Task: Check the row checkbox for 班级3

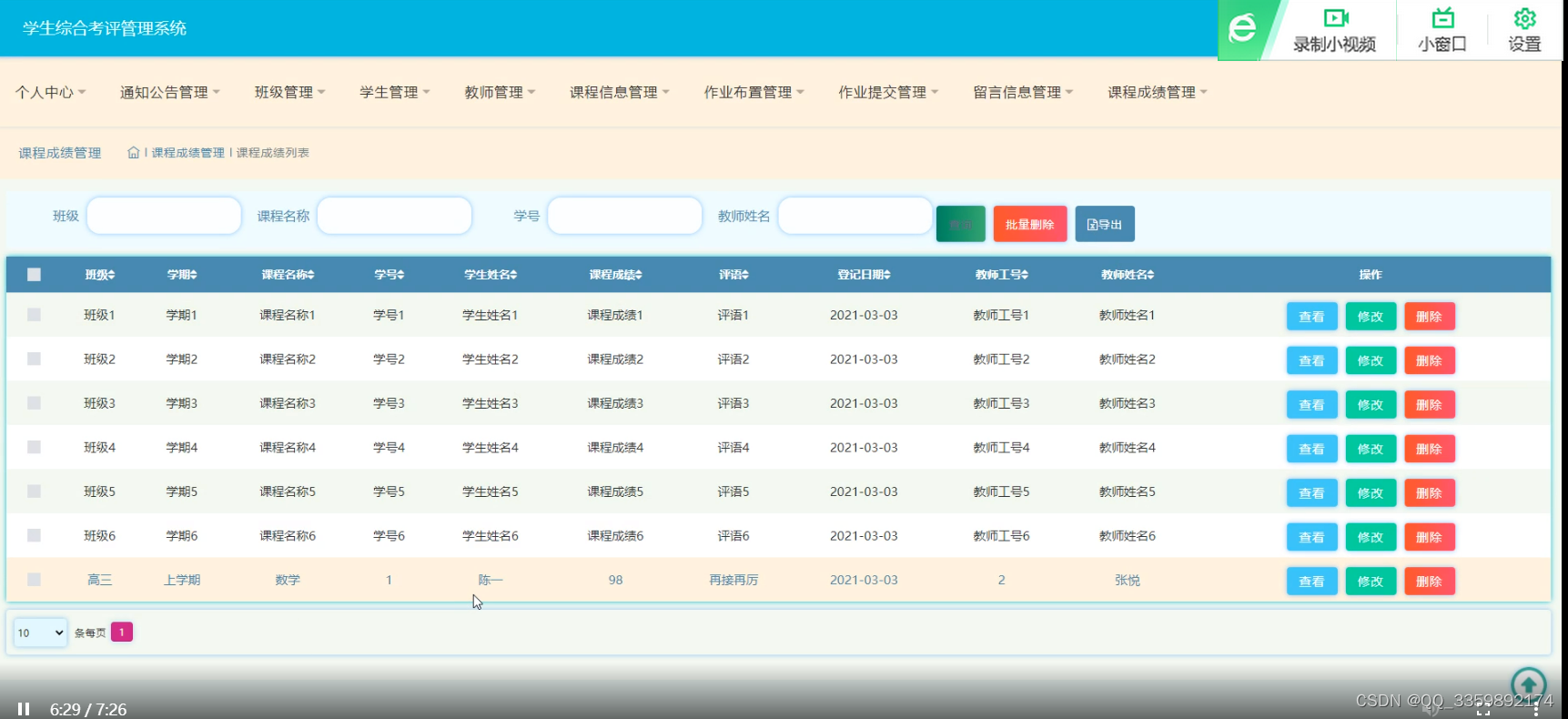Action: [x=34, y=403]
